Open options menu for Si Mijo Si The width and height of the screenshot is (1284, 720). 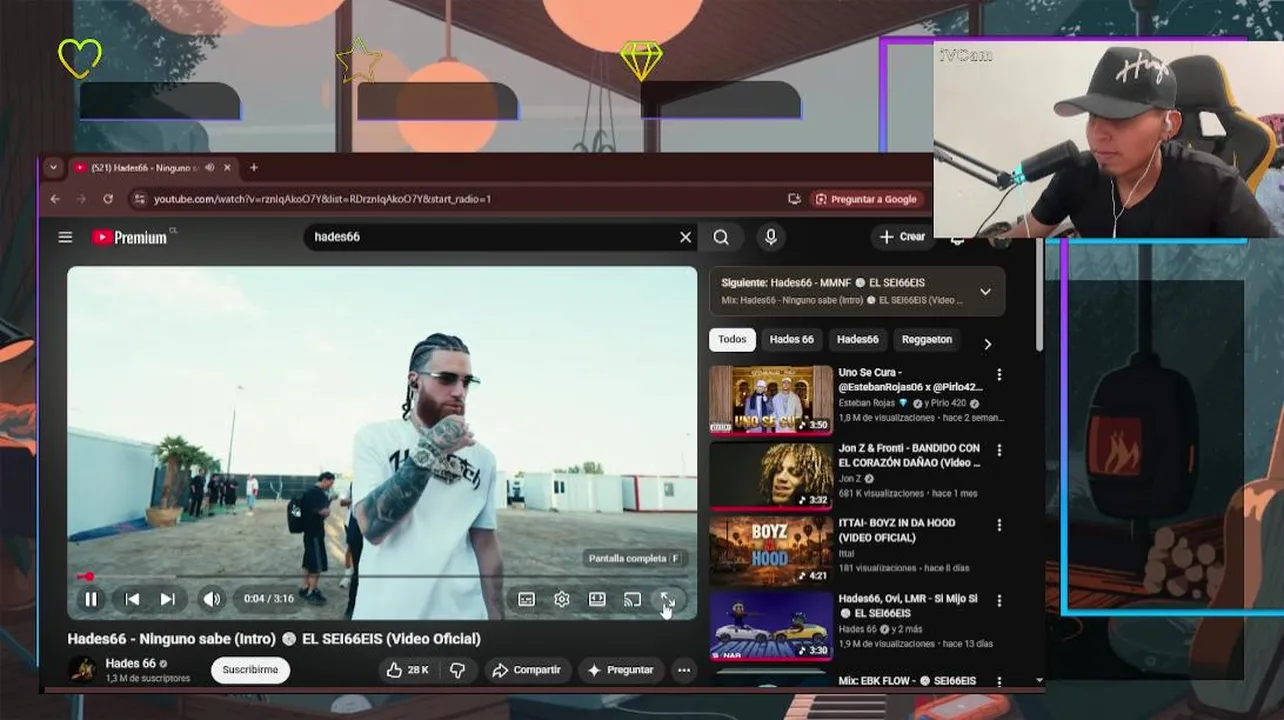[x=998, y=601]
